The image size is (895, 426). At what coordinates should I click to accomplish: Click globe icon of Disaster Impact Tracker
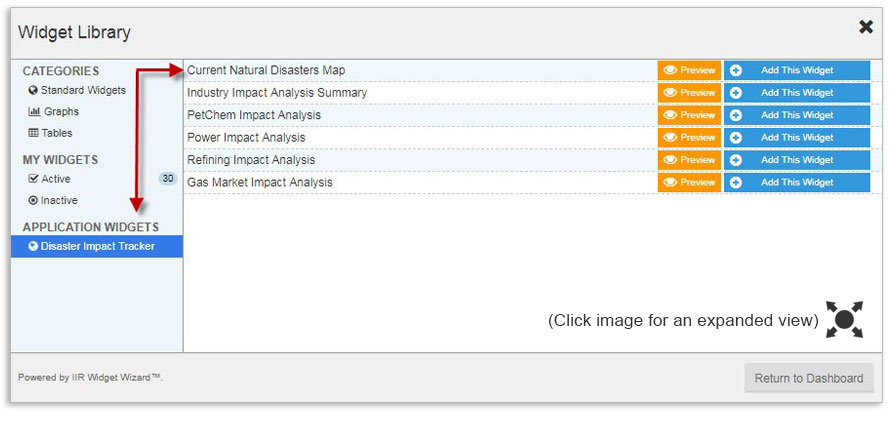33,246
